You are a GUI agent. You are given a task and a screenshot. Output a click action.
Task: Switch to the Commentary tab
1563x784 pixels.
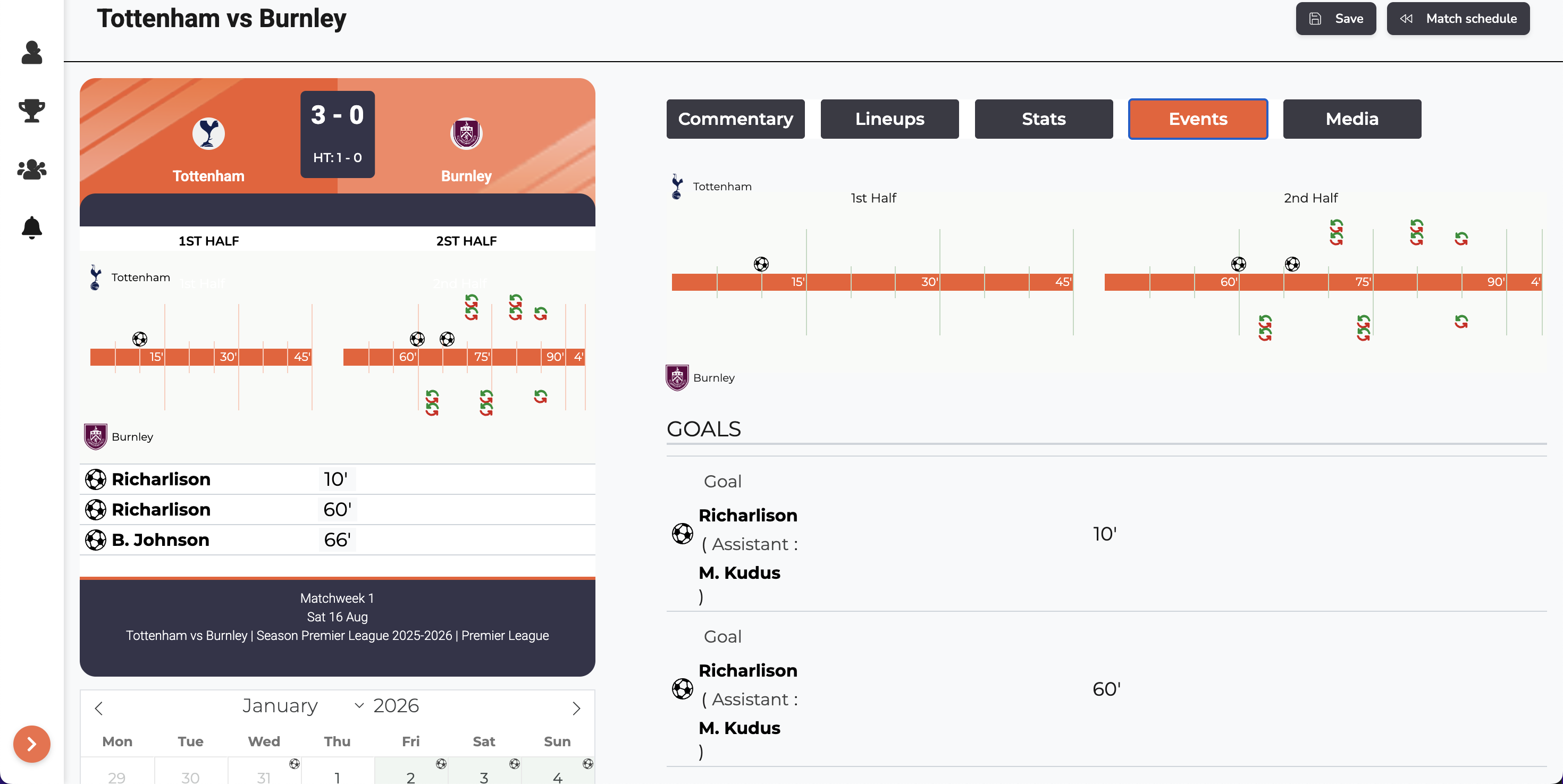(735, 119)
